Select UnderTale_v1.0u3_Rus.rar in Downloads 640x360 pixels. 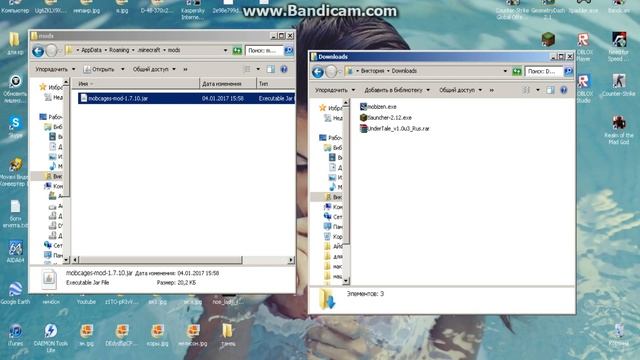click(394, 129)
